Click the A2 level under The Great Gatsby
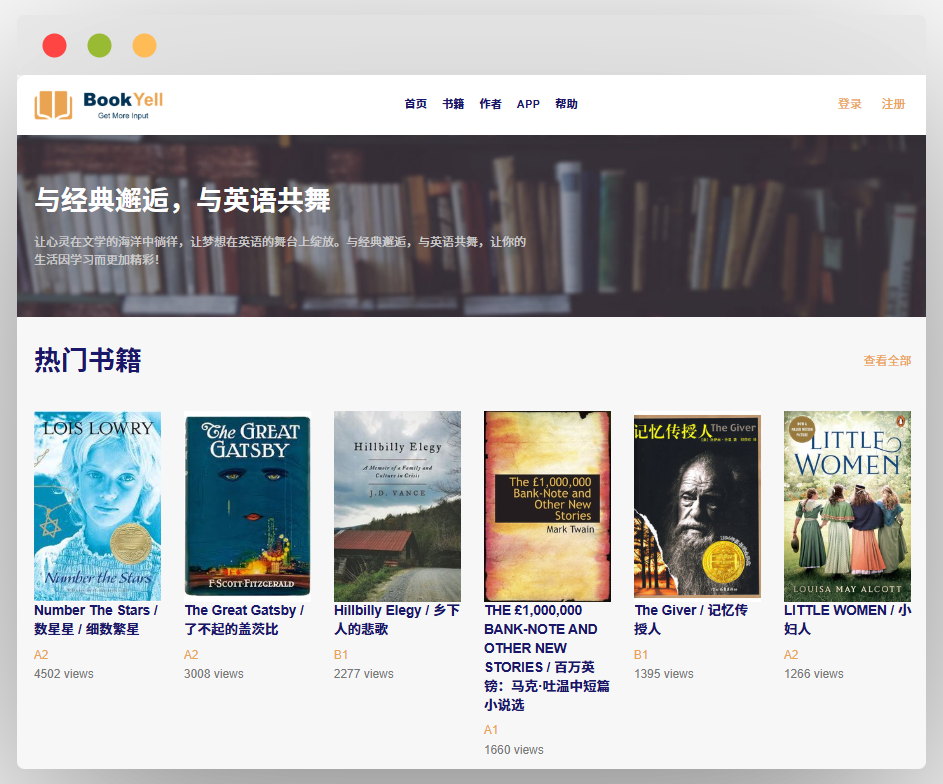The image size is (943, 784). [191, 655]
